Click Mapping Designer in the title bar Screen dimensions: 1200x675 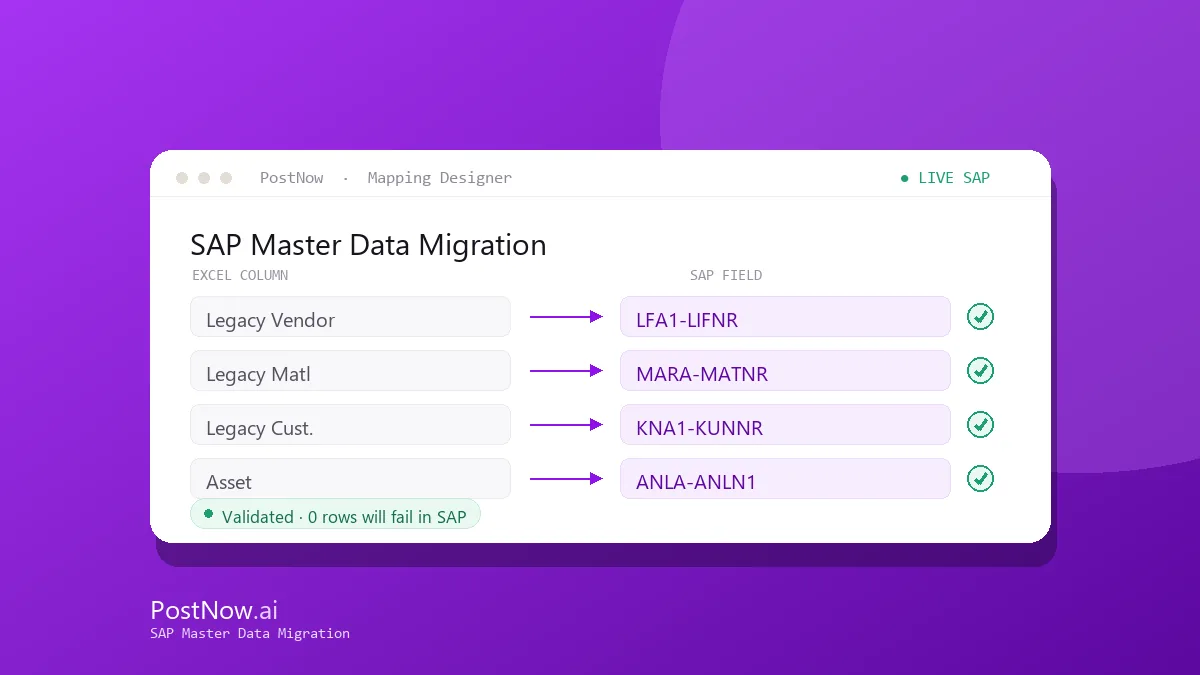coord(439,178)
